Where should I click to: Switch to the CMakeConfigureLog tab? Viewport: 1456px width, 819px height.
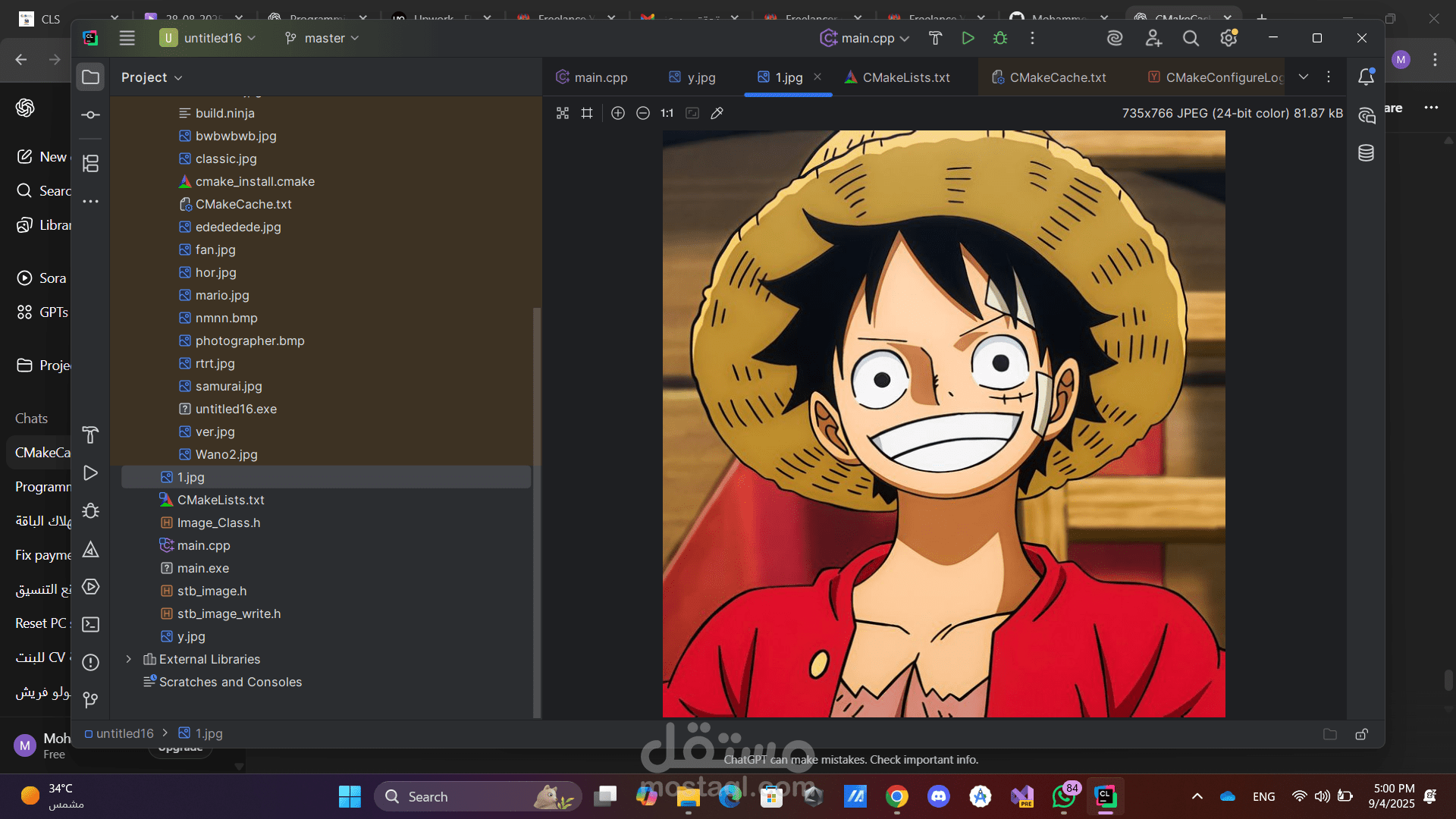point(1216,77)
